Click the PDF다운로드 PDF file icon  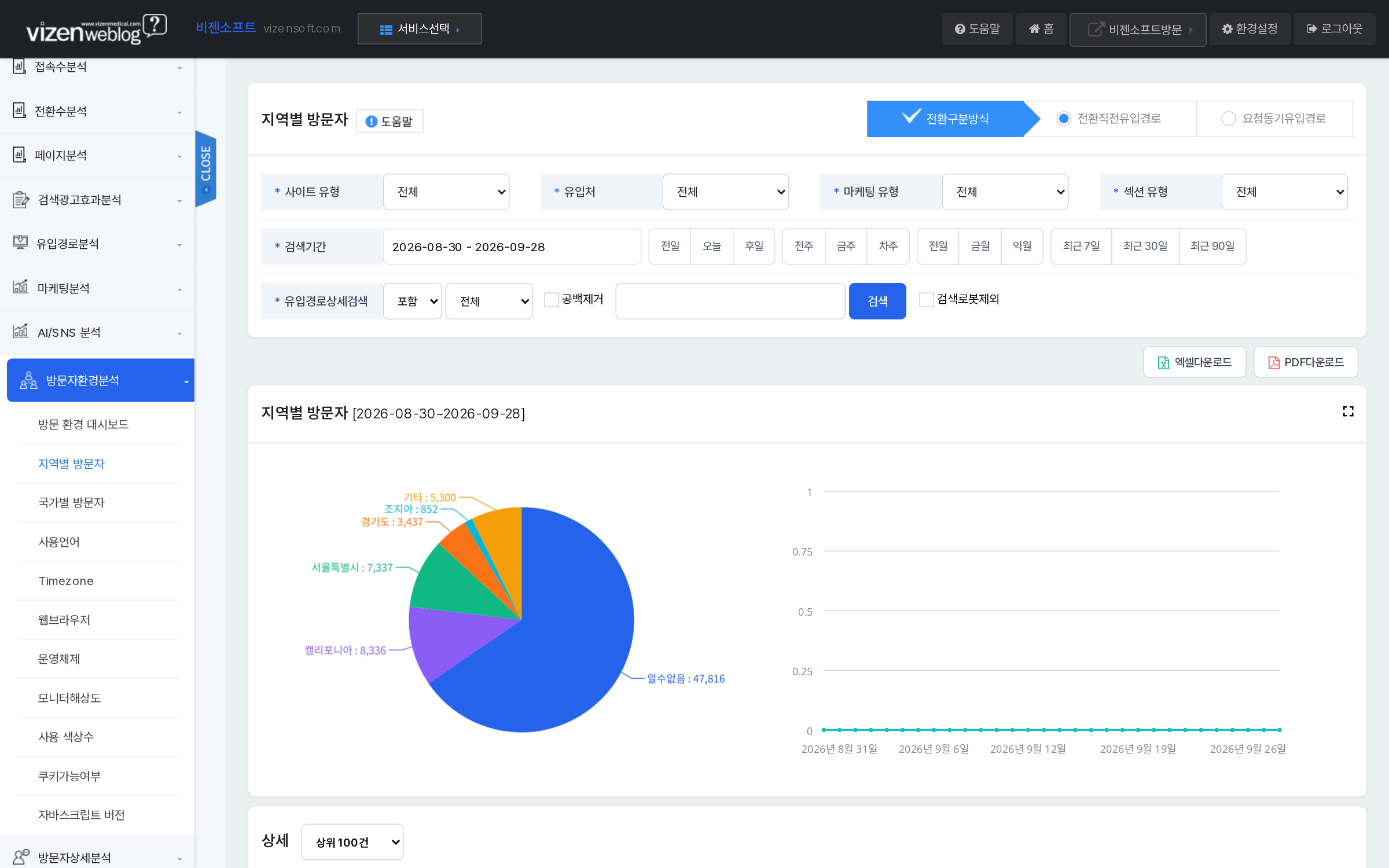pyautogui.click(x=1274, y=362)
